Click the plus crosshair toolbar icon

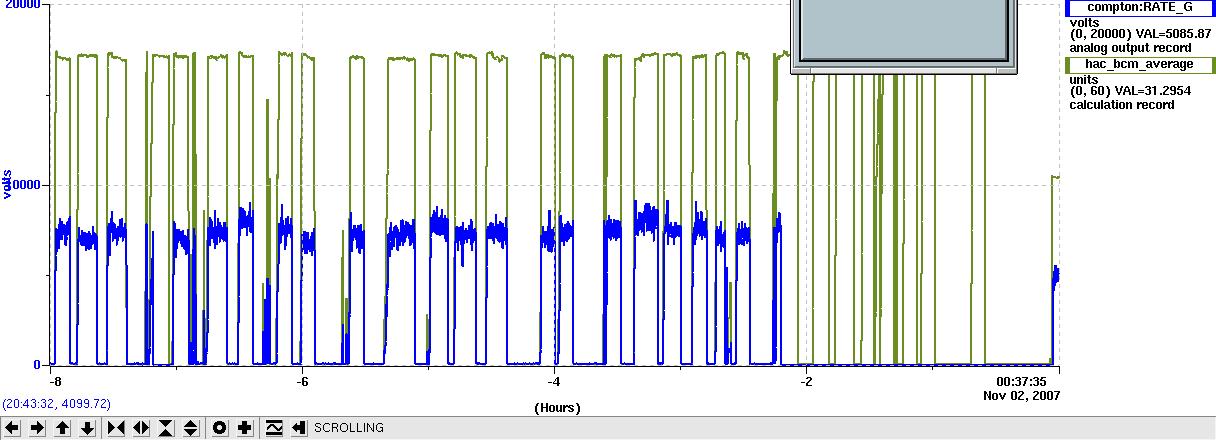click(x=245, y=428)
